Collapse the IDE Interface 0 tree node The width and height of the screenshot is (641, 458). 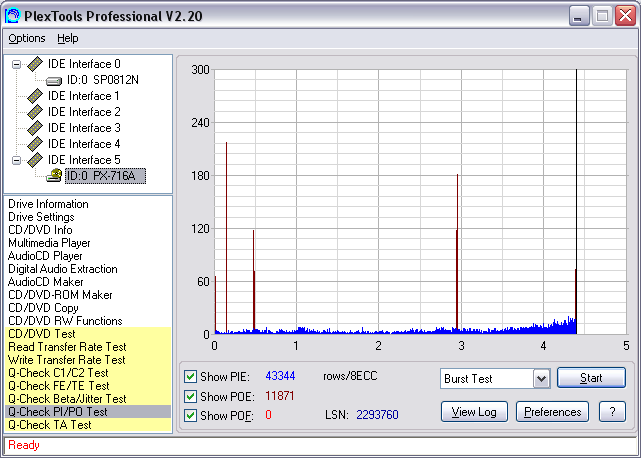pos(16,64)
